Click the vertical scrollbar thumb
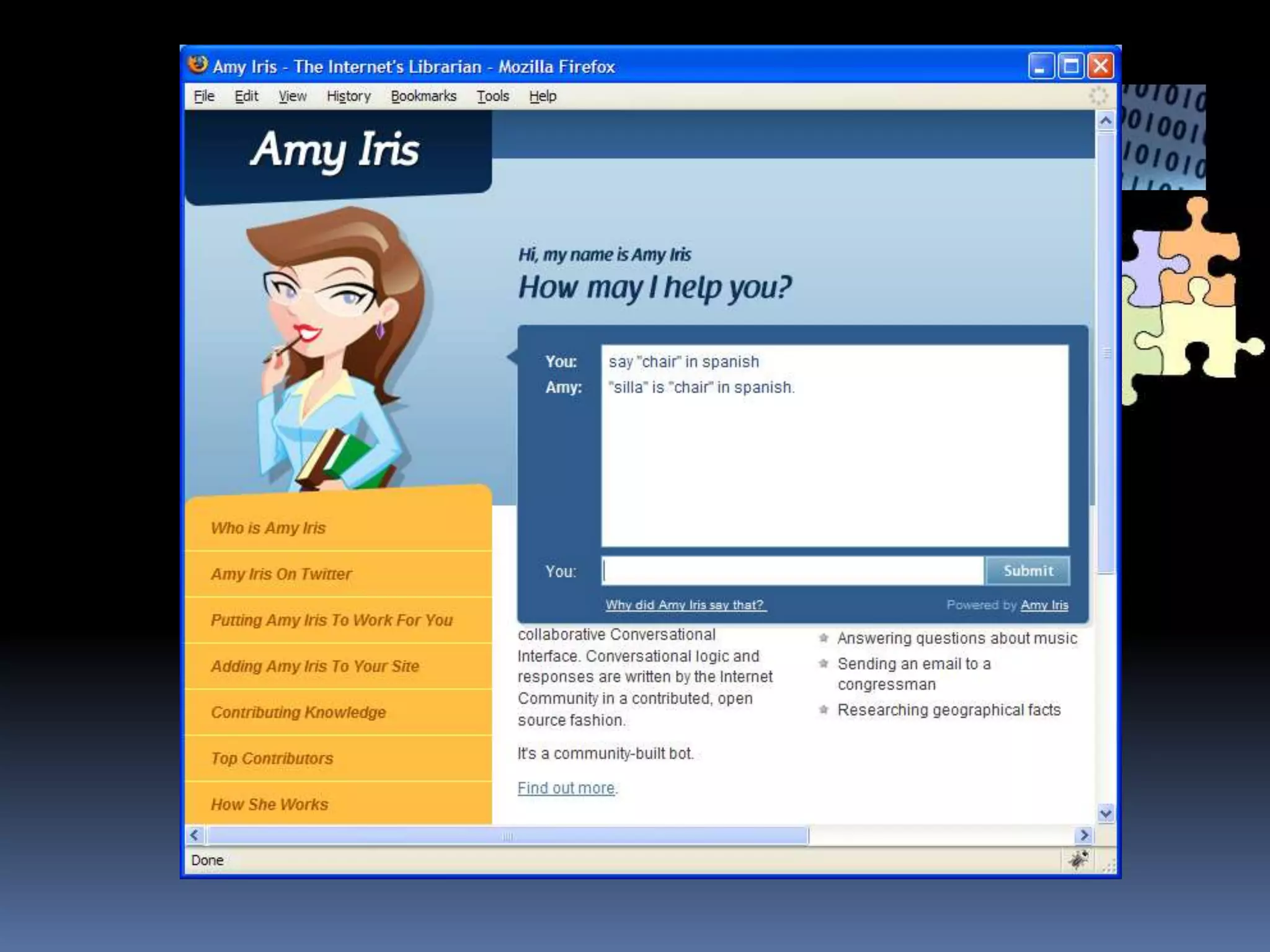Image resolution: width=1270 pixels, height=952 pixels. [x=1105, y=353]
